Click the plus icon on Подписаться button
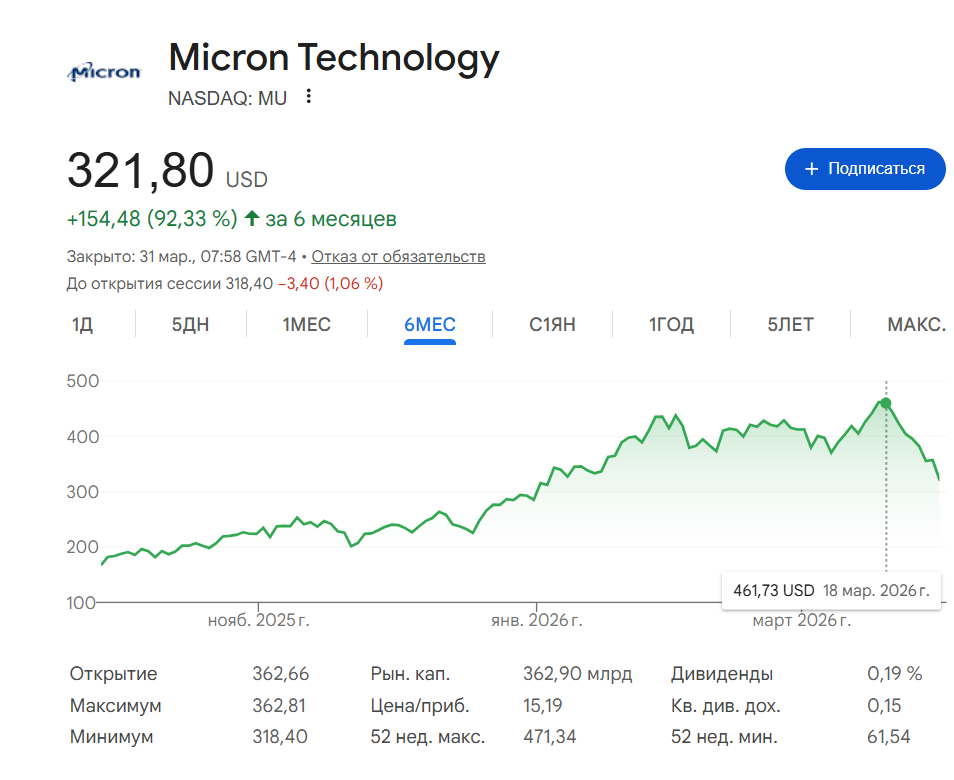This screenshot has width=954, height=780. click(x=812, y=169)
